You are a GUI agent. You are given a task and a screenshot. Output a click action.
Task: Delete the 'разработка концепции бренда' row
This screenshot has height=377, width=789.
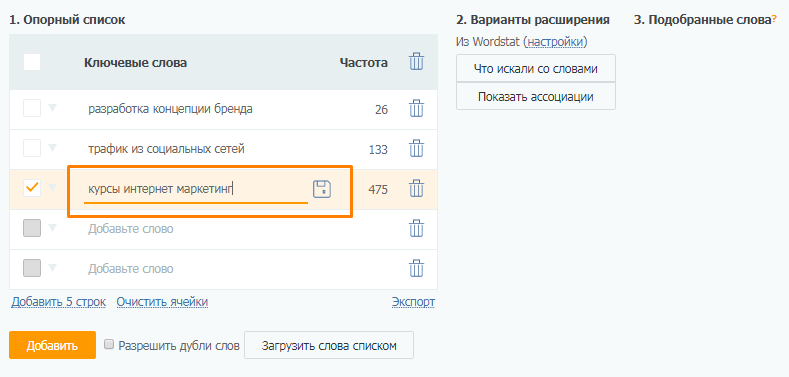(x=416, y=109)
